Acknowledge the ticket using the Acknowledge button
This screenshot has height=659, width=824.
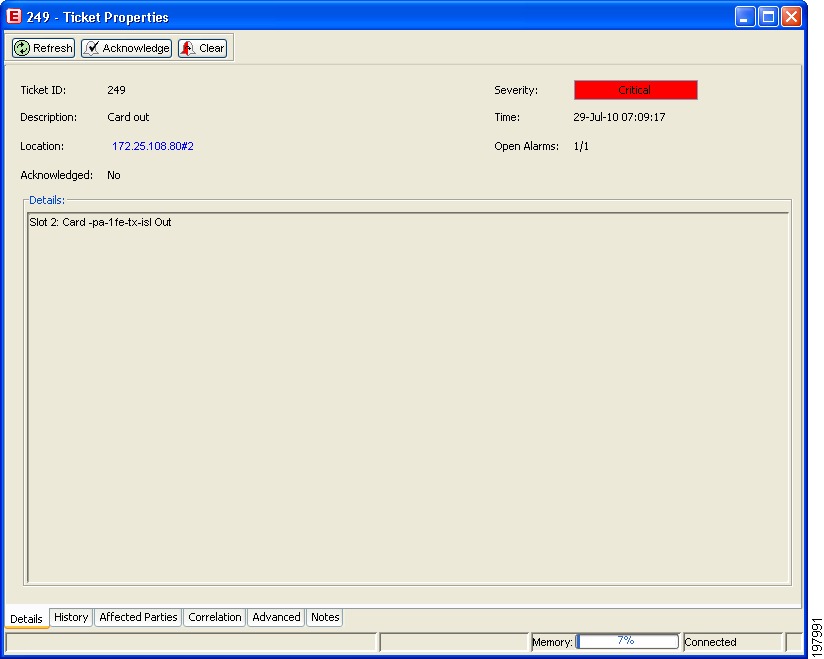tap(126, 48)
